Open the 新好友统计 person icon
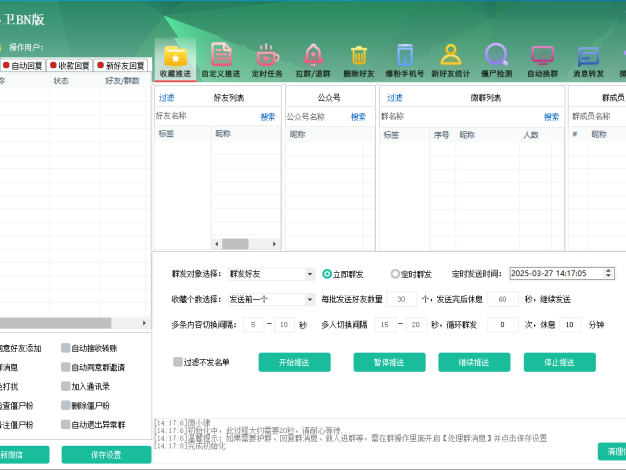 pyautogui.click(x=450, y=60)
